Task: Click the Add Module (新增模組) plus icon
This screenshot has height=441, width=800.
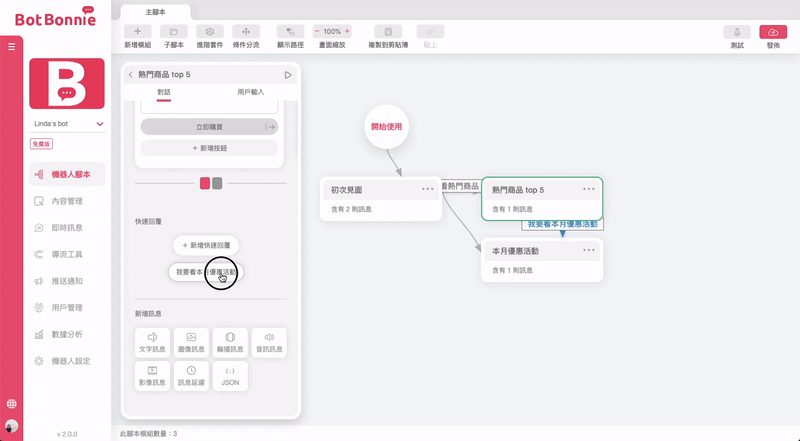Action: [138, 32]
